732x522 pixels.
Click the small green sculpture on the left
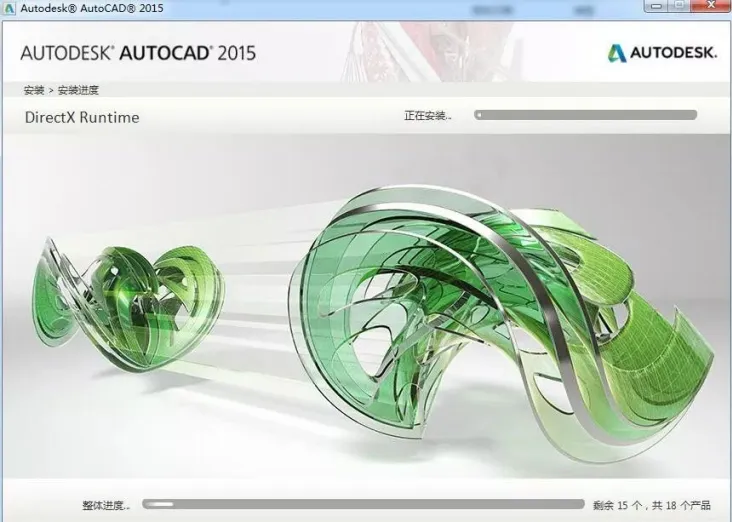(x=128, y=303)
